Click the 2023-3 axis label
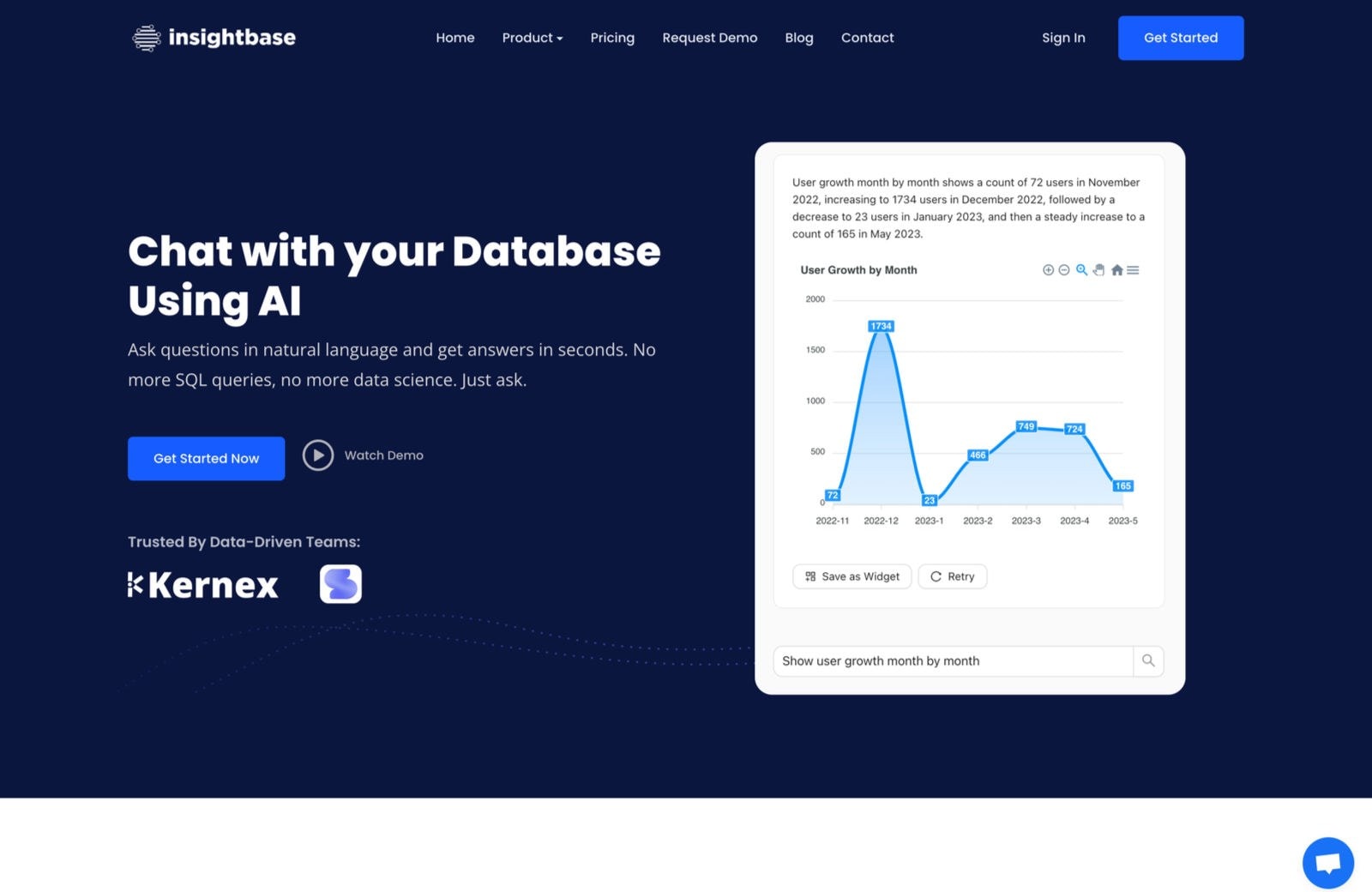The height and width of the screenshot is (892, 1372). [x=1026, y=521]
